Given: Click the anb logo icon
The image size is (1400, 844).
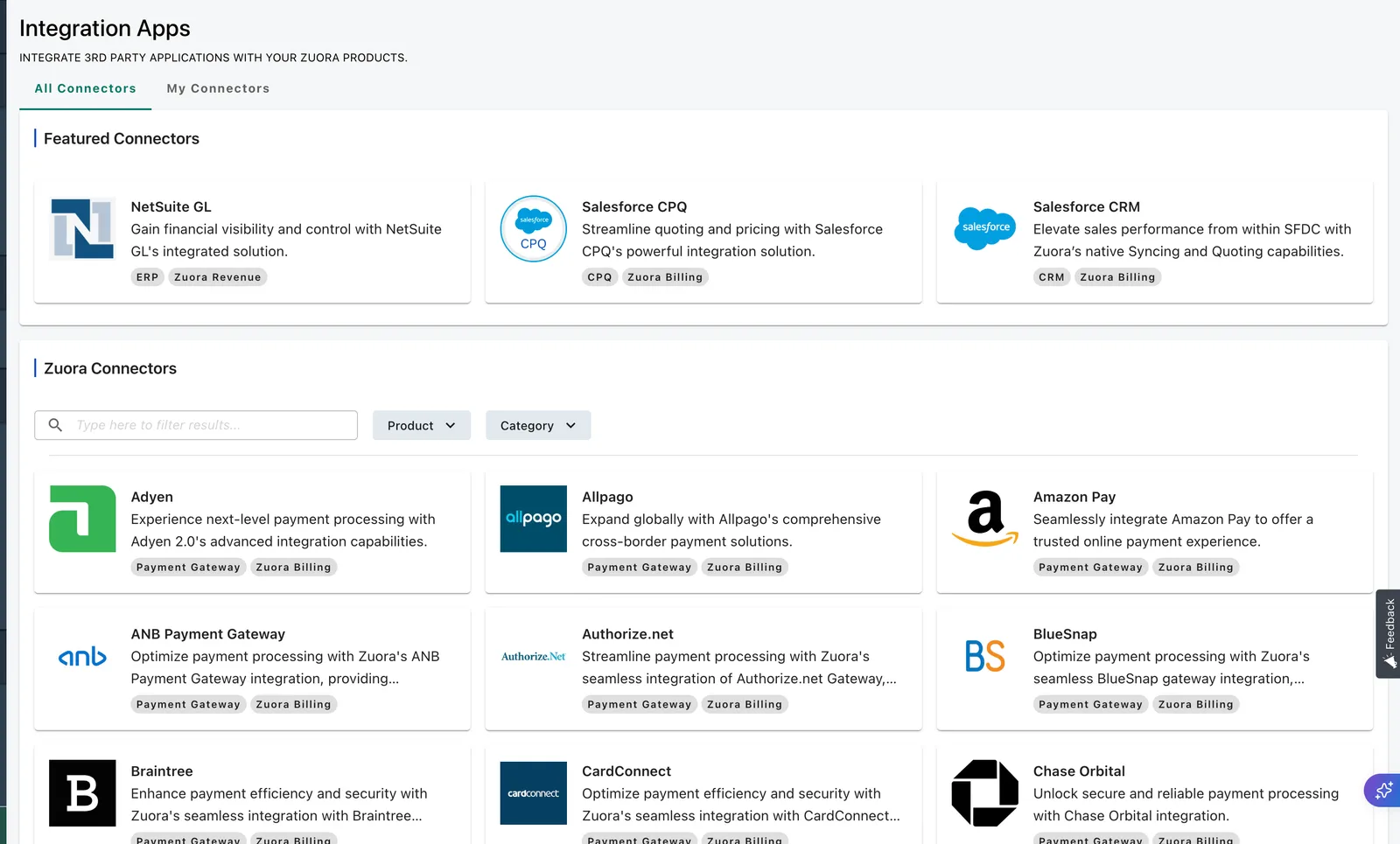Looking at the screenshot, I should pos(82,656).
